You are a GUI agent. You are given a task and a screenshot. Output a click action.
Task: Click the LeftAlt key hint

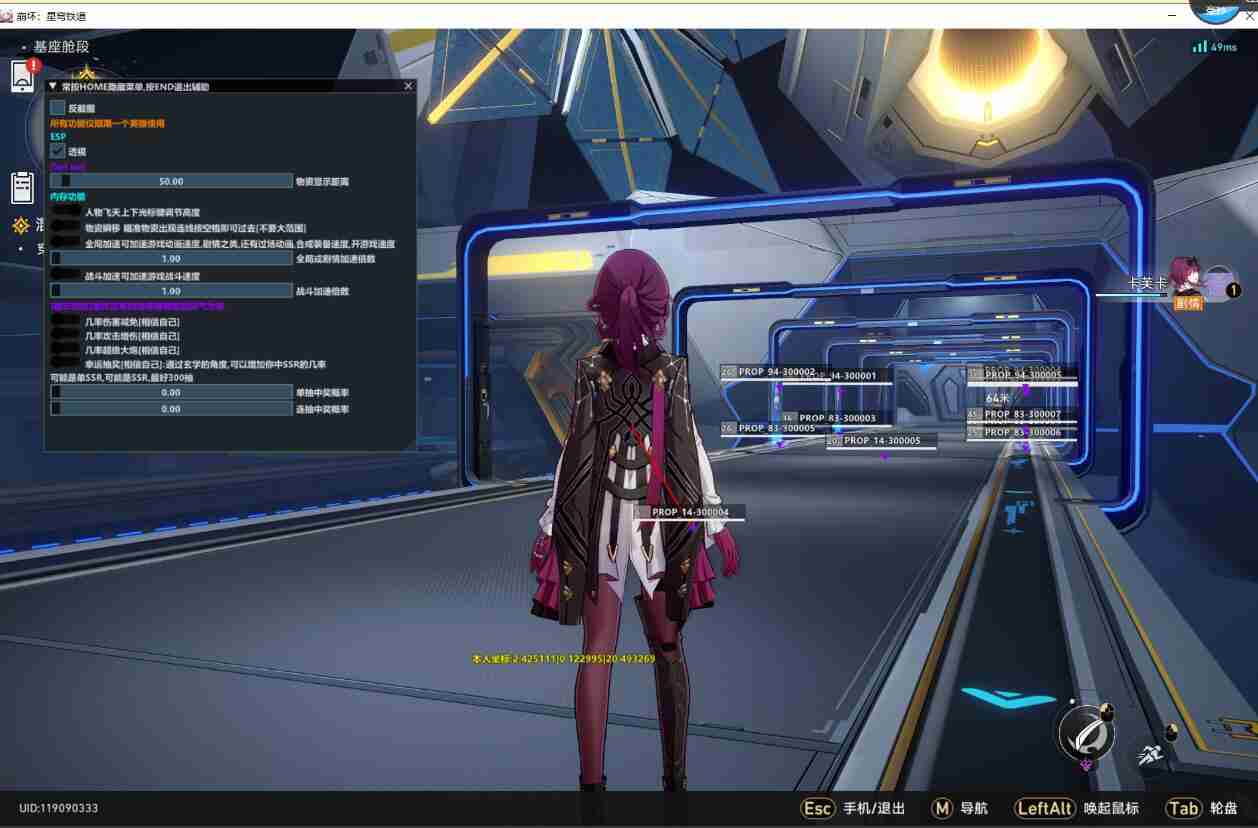pos(1045,808)
